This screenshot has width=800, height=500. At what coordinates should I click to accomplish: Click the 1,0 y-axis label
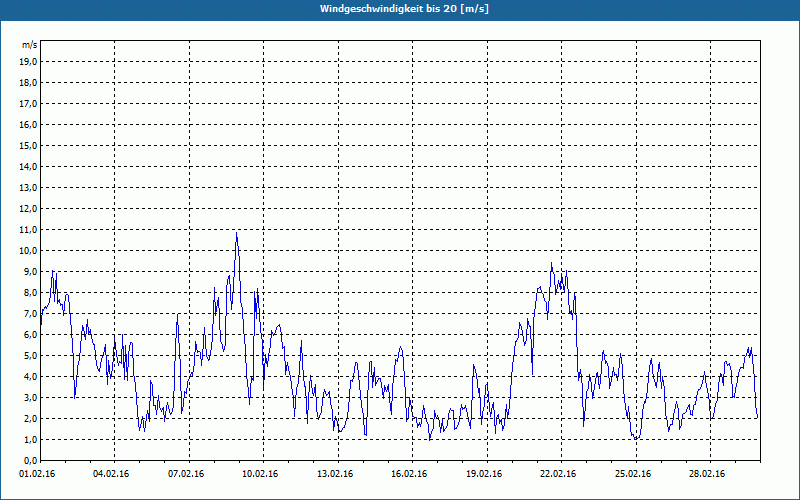(30, 439)
